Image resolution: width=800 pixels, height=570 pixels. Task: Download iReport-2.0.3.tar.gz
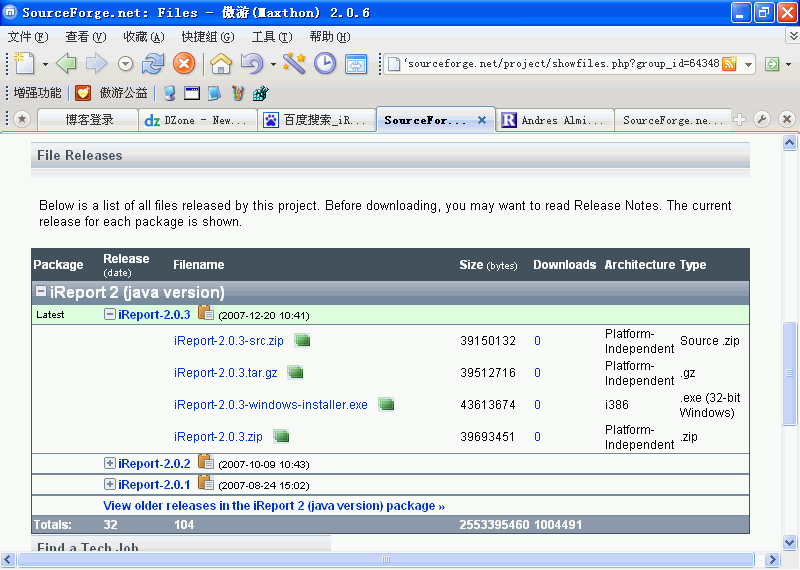point(226,373)
